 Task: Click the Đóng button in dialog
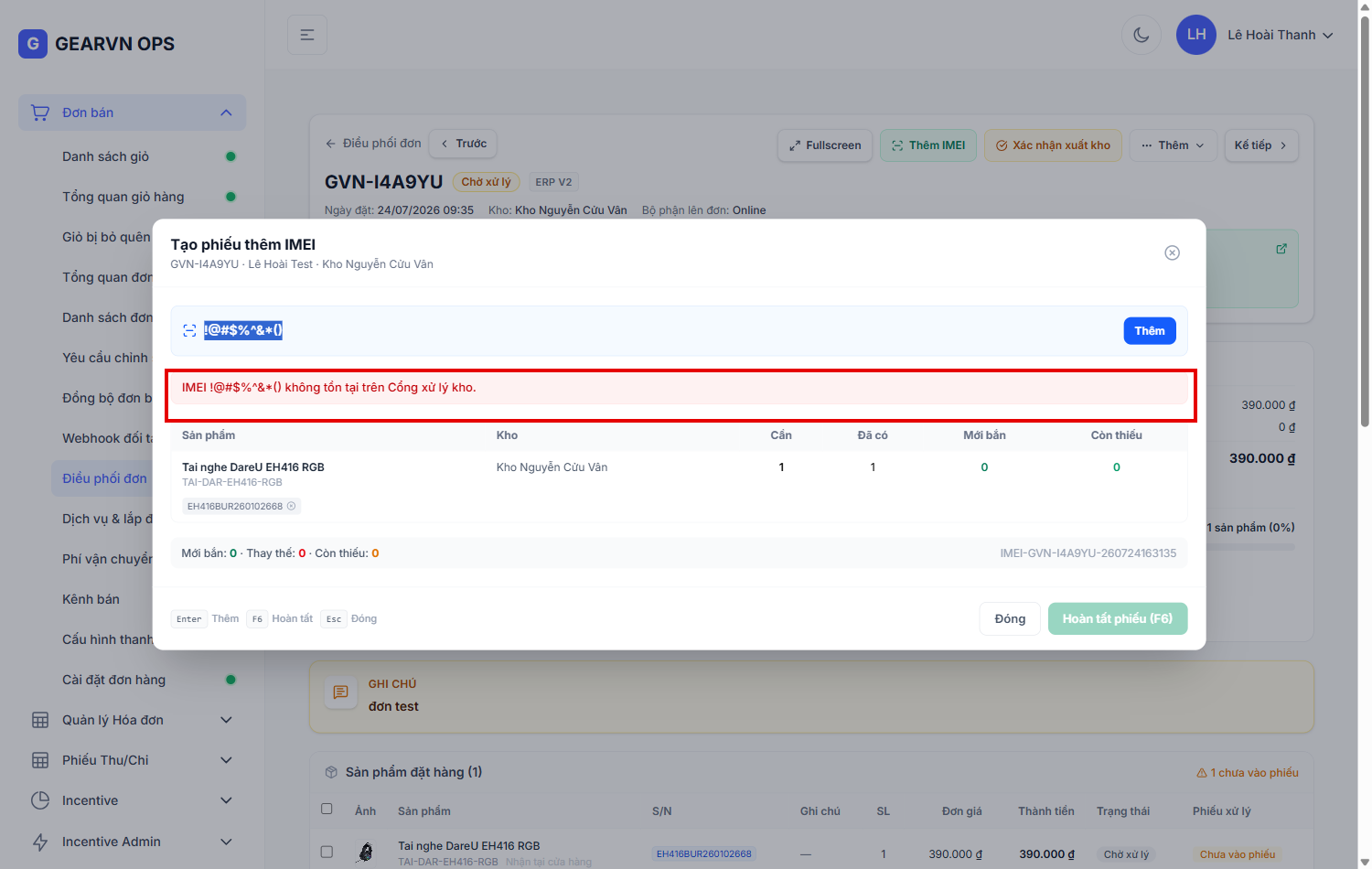(1010, 619)
